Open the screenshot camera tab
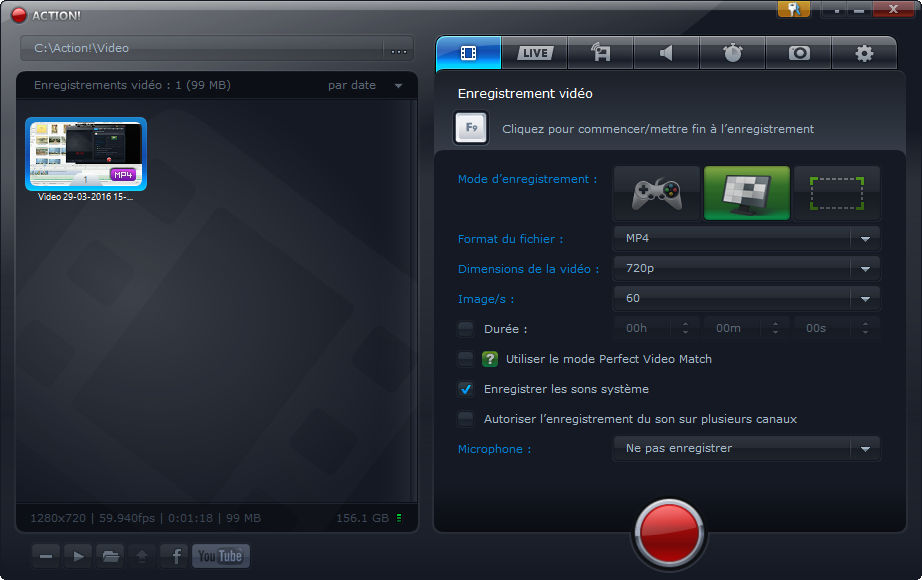Viewport: 922px width, 580px height. tap(799, 53)
